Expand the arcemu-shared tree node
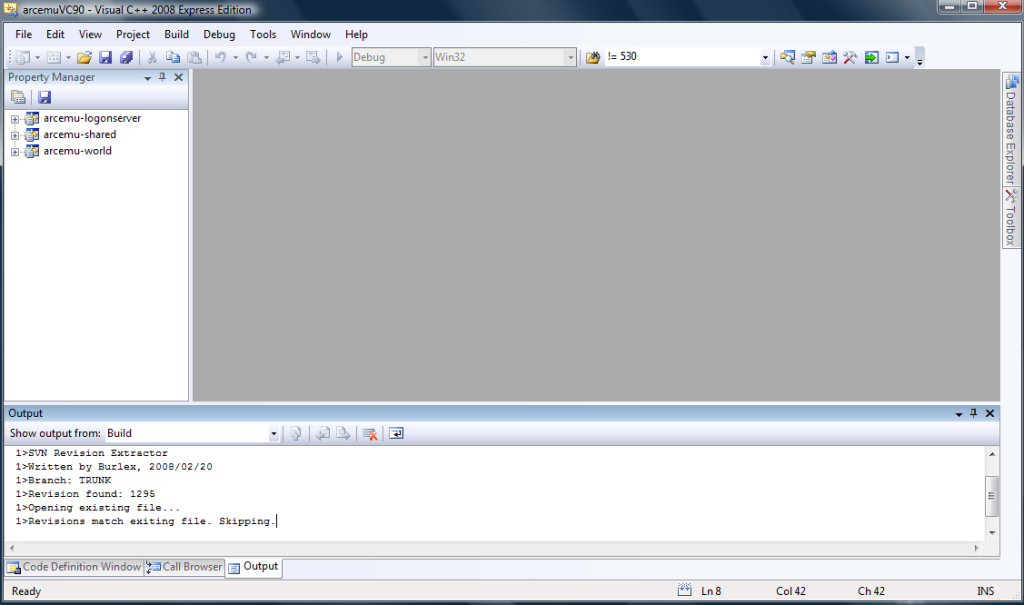This screenshot has height=605, width=1024. [14, 135]
